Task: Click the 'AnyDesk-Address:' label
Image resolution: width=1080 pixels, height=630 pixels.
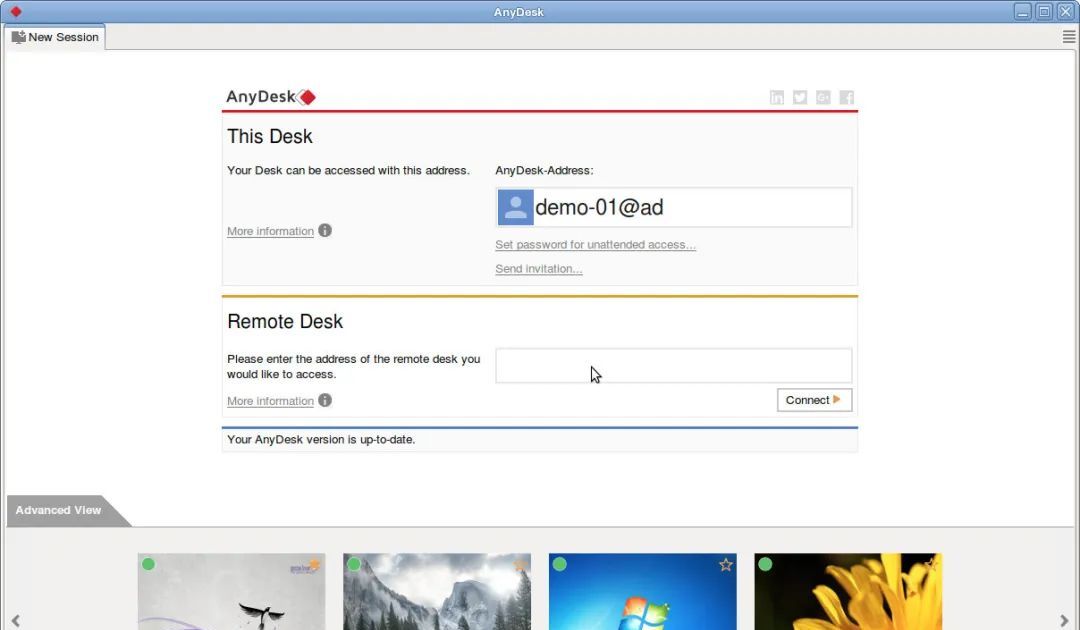Action: point(544,170)
